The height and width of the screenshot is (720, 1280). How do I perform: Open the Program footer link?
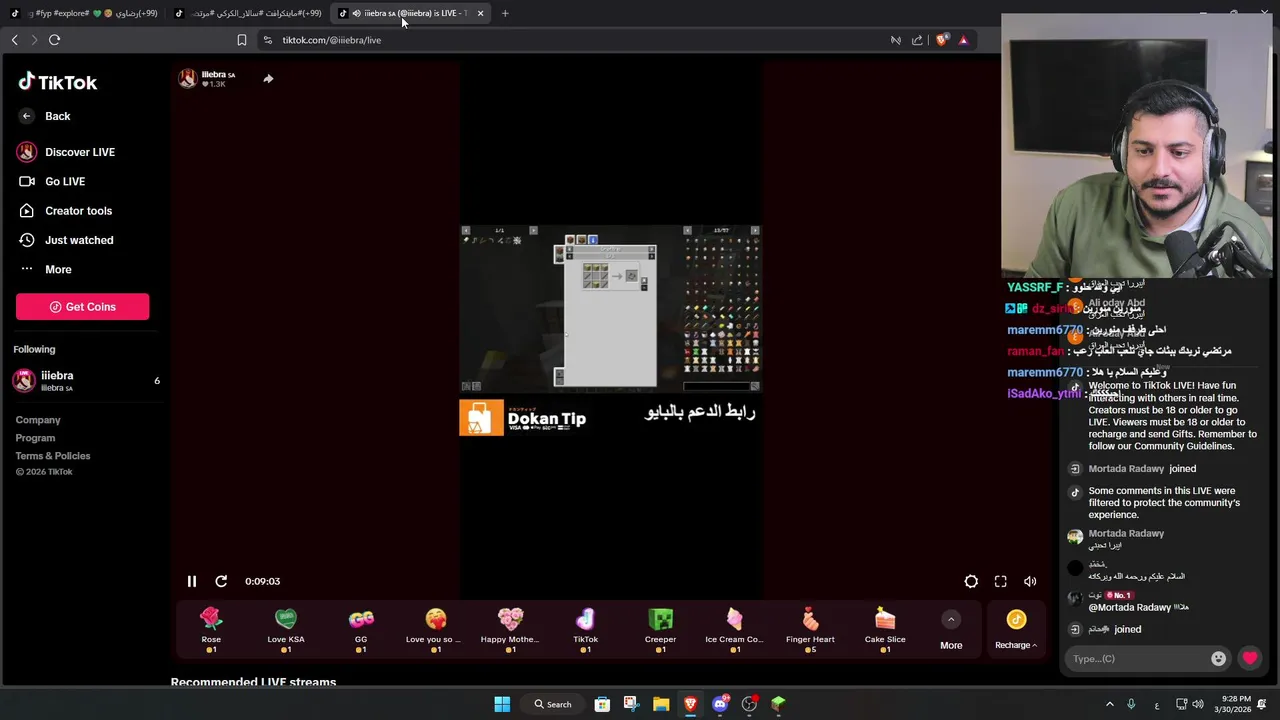35,438
